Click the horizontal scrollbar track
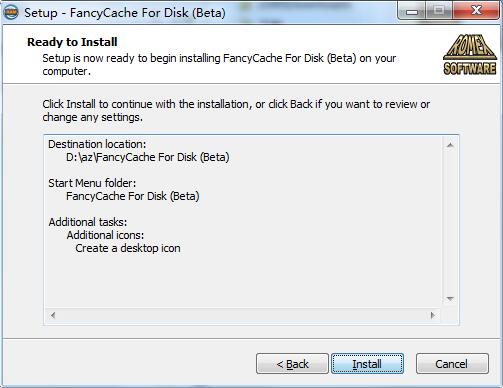Viewport: 503px width, 388px height. click(x=243, y=315)
